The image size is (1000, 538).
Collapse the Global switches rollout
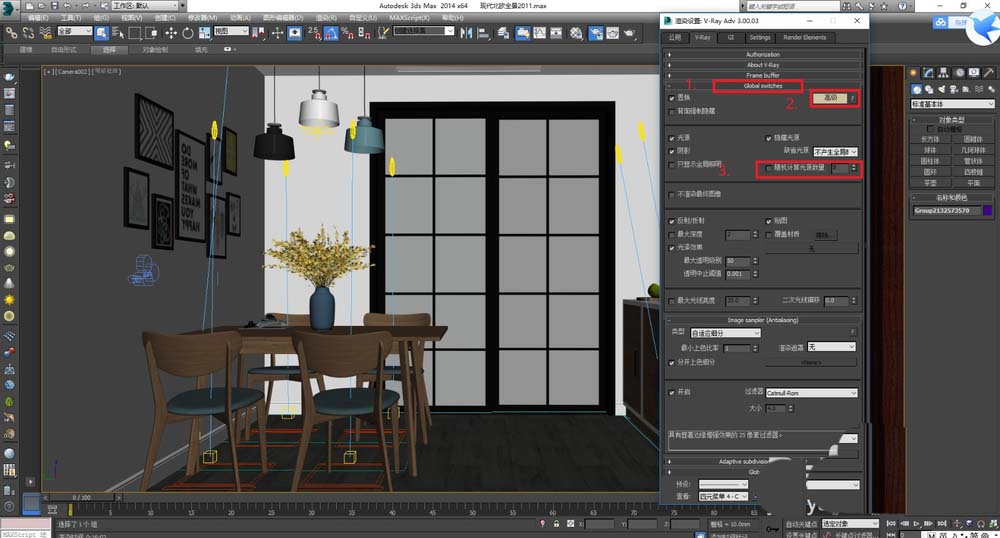pos(762,86)
